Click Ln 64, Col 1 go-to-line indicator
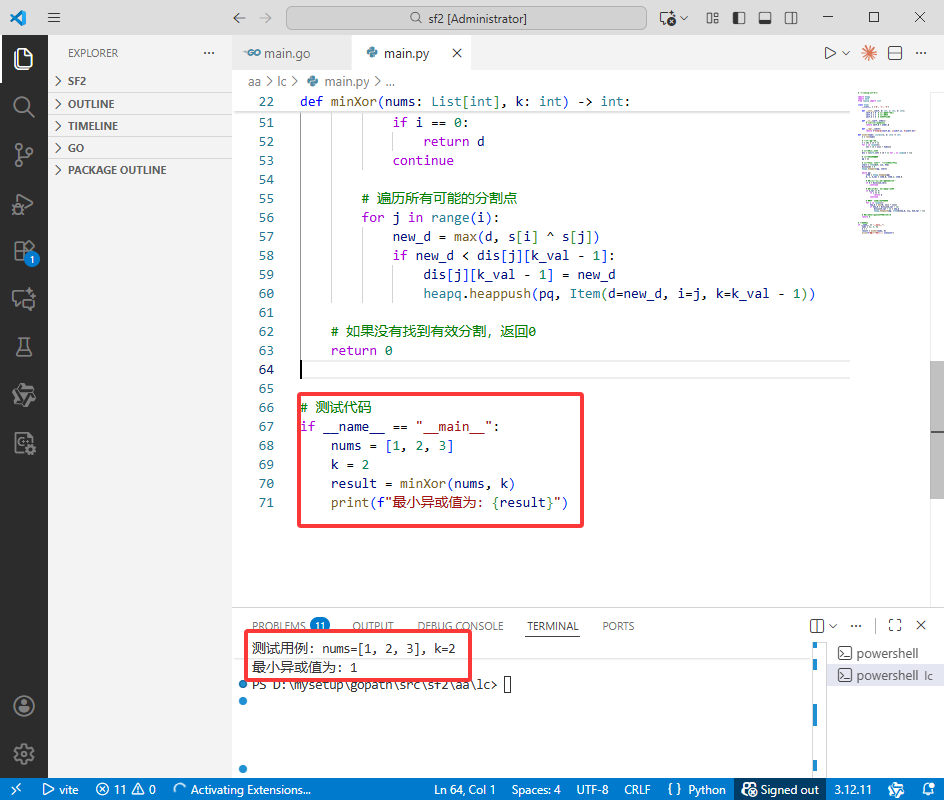Image resolution: width=944 pixels, height=800 pixels. coord(465,789)
